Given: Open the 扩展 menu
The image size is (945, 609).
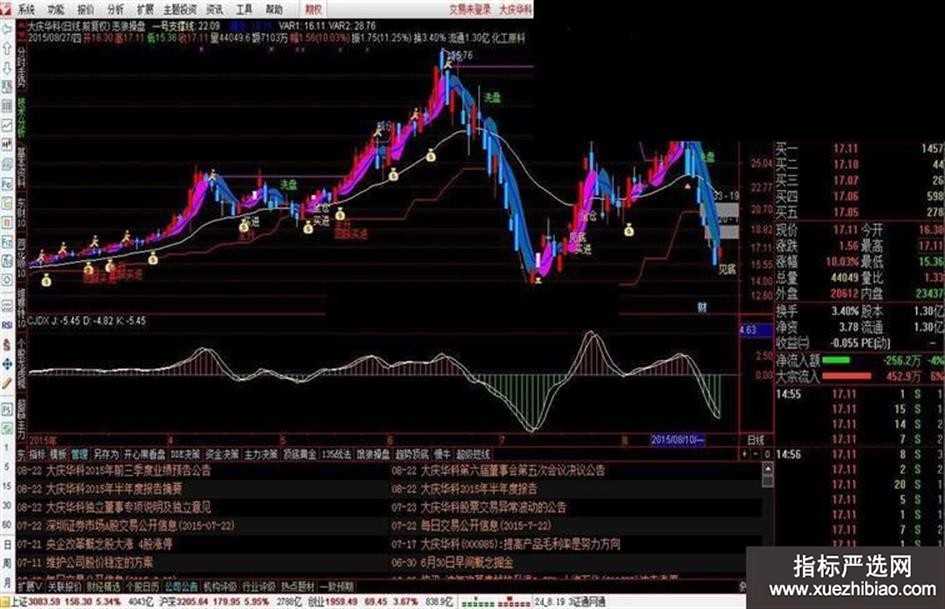Looking at the screenshot, I should click(x=145, y=10).
